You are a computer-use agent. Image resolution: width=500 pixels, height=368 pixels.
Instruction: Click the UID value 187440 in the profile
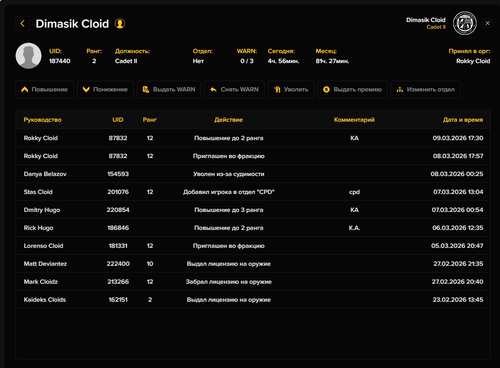[x=60, y=61]
